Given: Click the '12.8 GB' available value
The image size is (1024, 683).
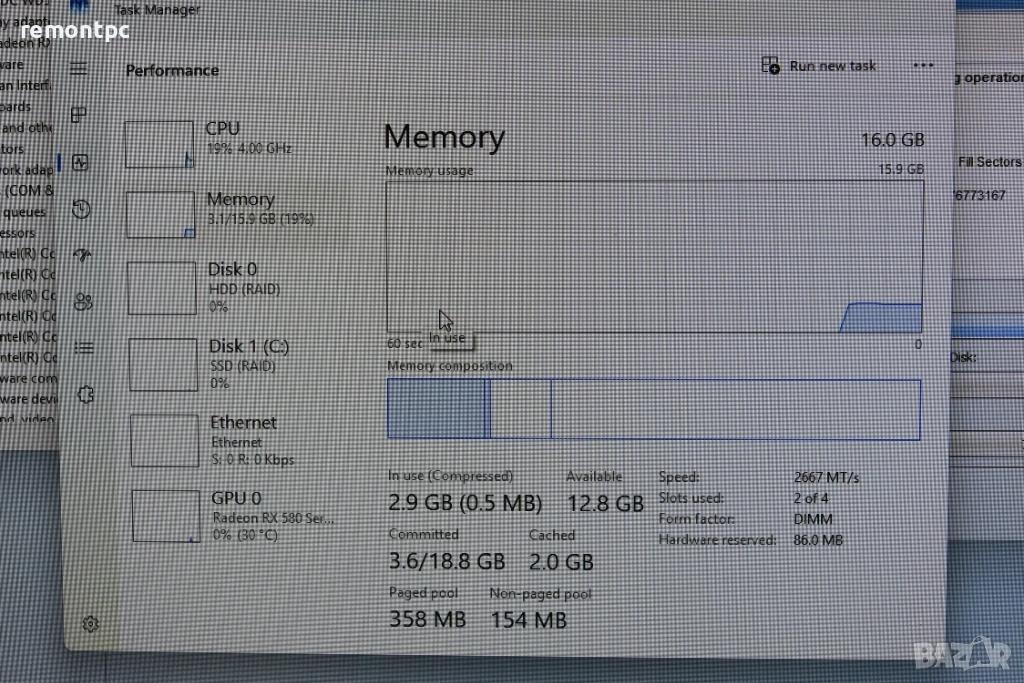Looking at the screenshot, I should (x=605, y=504).
